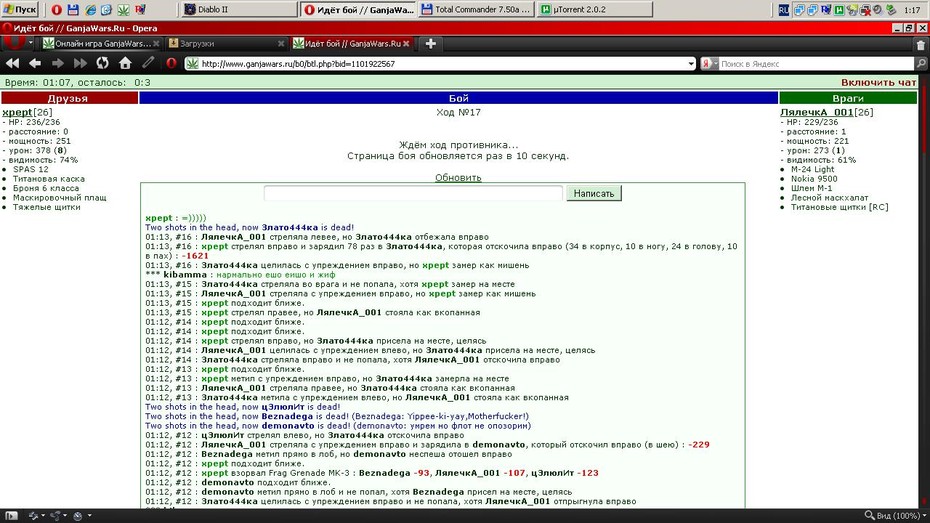
Task: Click the Лесной маскхалат item entry
Action: [x=829, y=197]
